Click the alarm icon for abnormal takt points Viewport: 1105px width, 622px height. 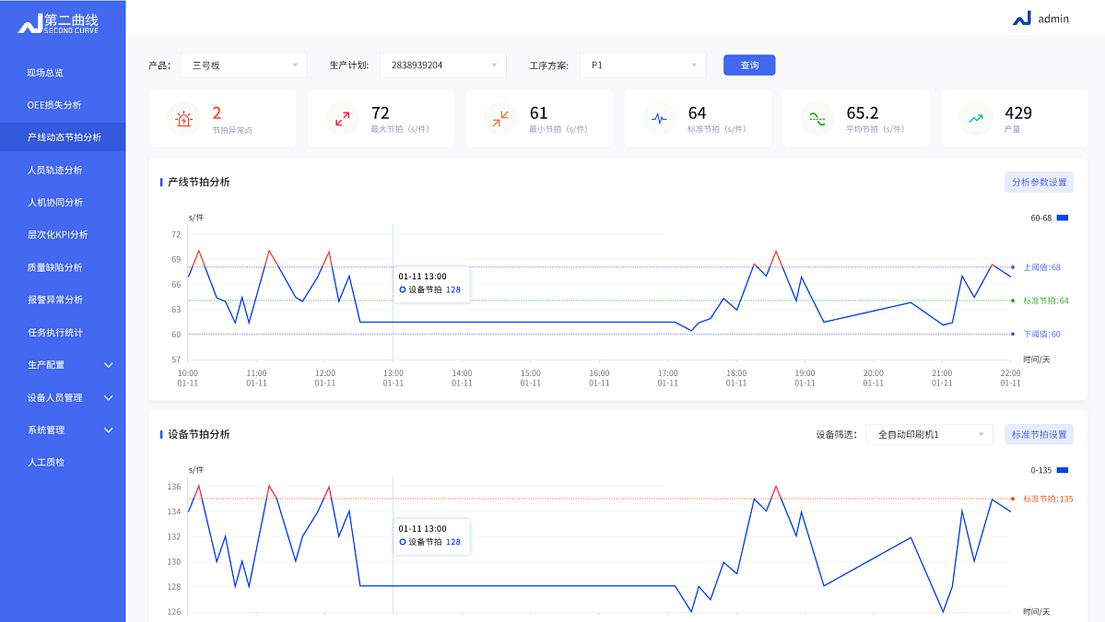pyautogui.click(x=183, y=119)
